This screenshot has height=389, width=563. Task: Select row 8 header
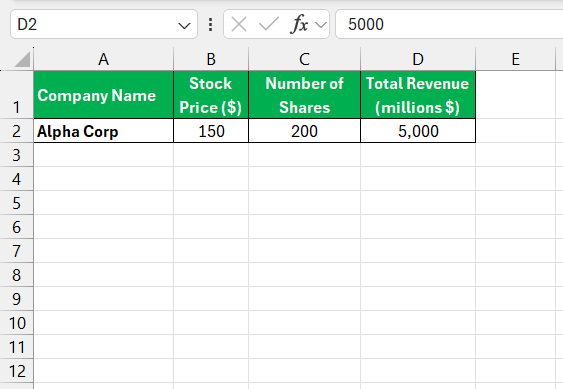[x=17, y=275]
